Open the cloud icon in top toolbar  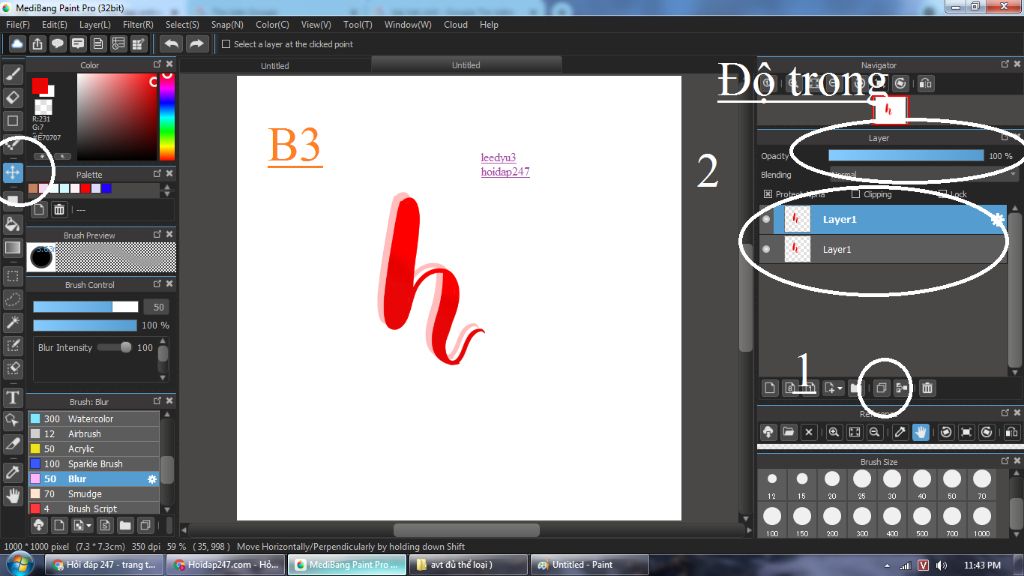pos(17,44)
